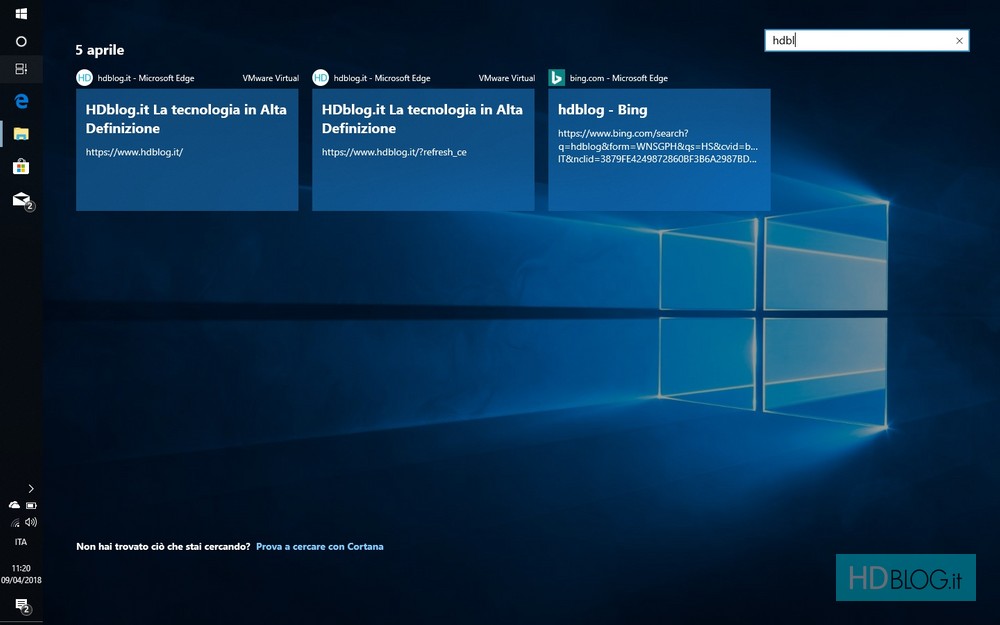Open Microsoft Store from the taskbar
1000x625 pixels.
(21, 167)
